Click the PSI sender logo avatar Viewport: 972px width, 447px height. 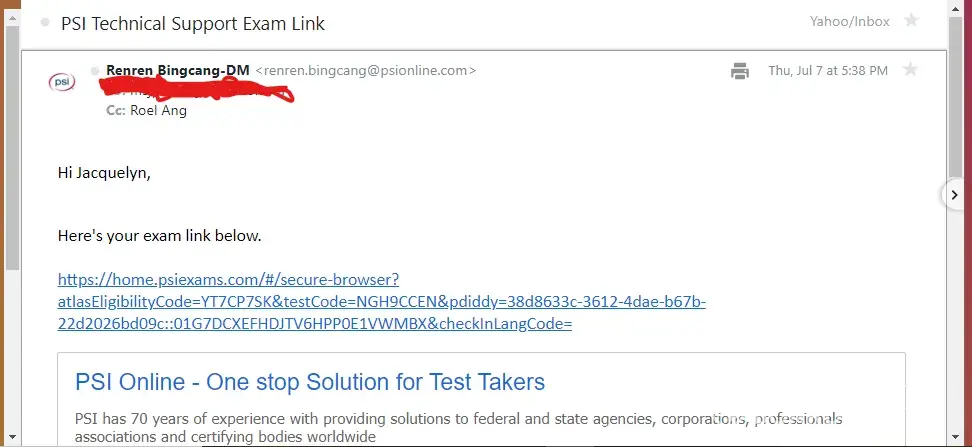point(62,82)
